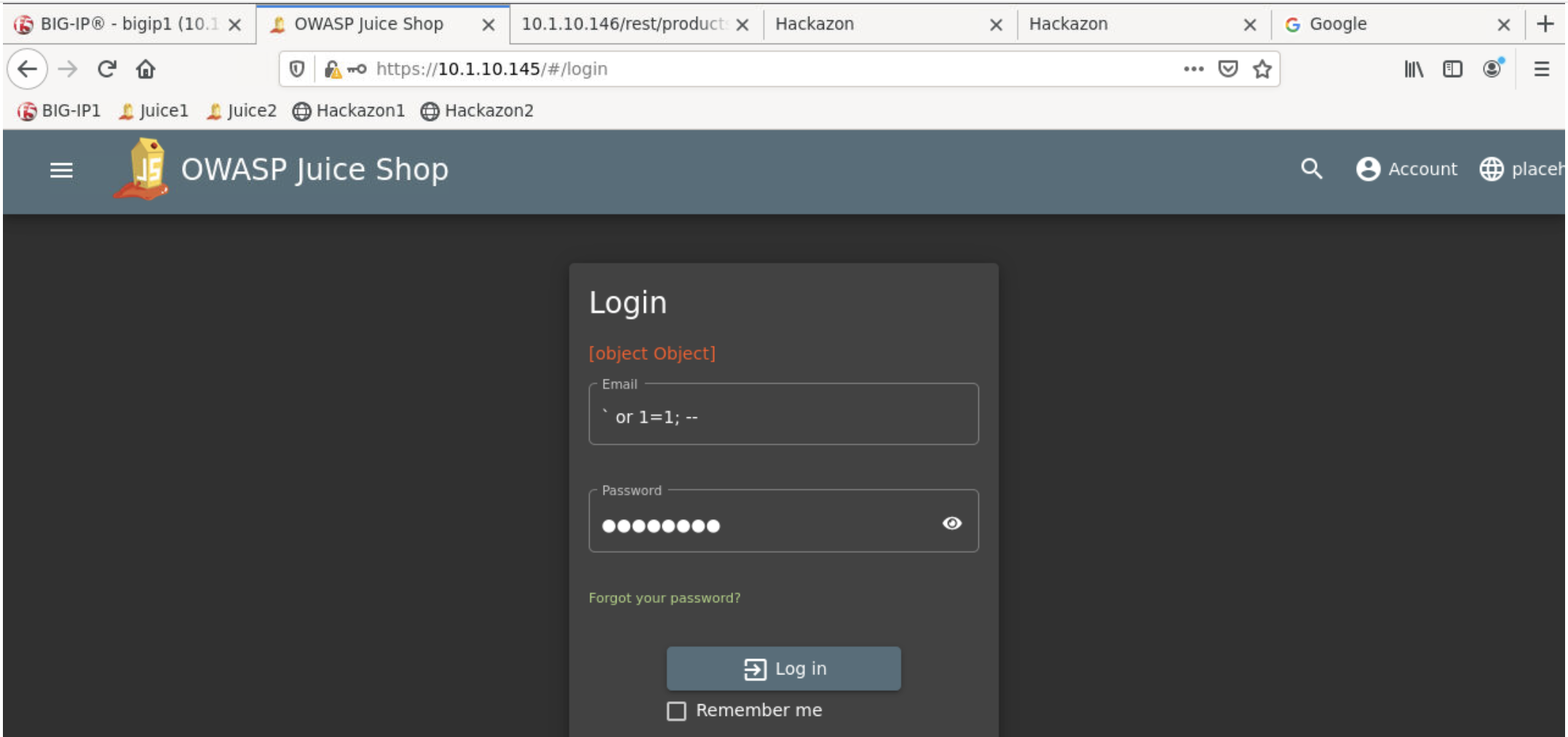The image size is (1568, 737).
Task: Open a new browser tab
Action: (1545, 24)
